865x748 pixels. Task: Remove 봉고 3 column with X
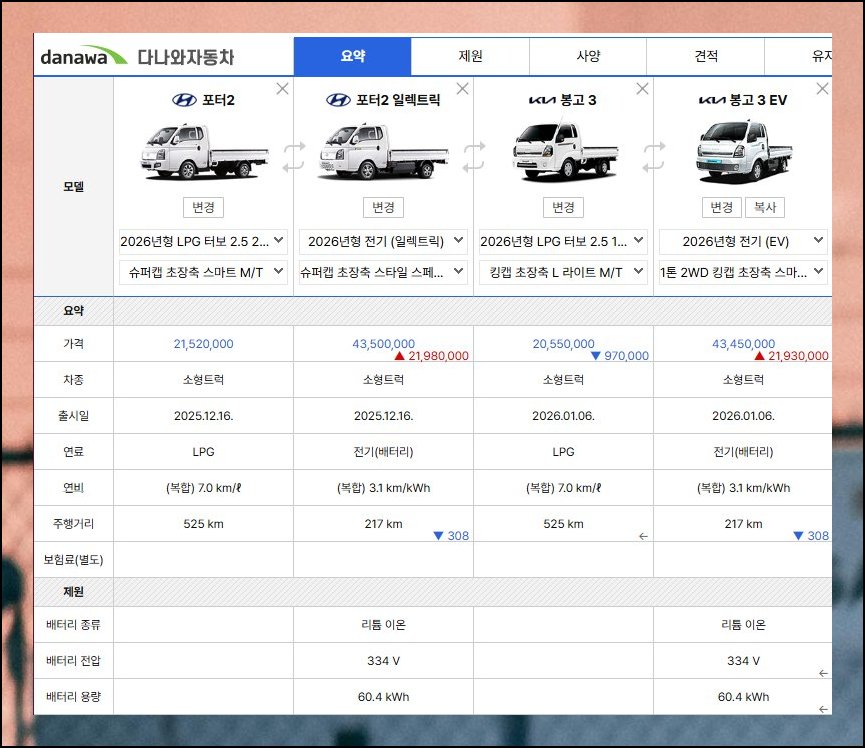click(x=642, y=89)
